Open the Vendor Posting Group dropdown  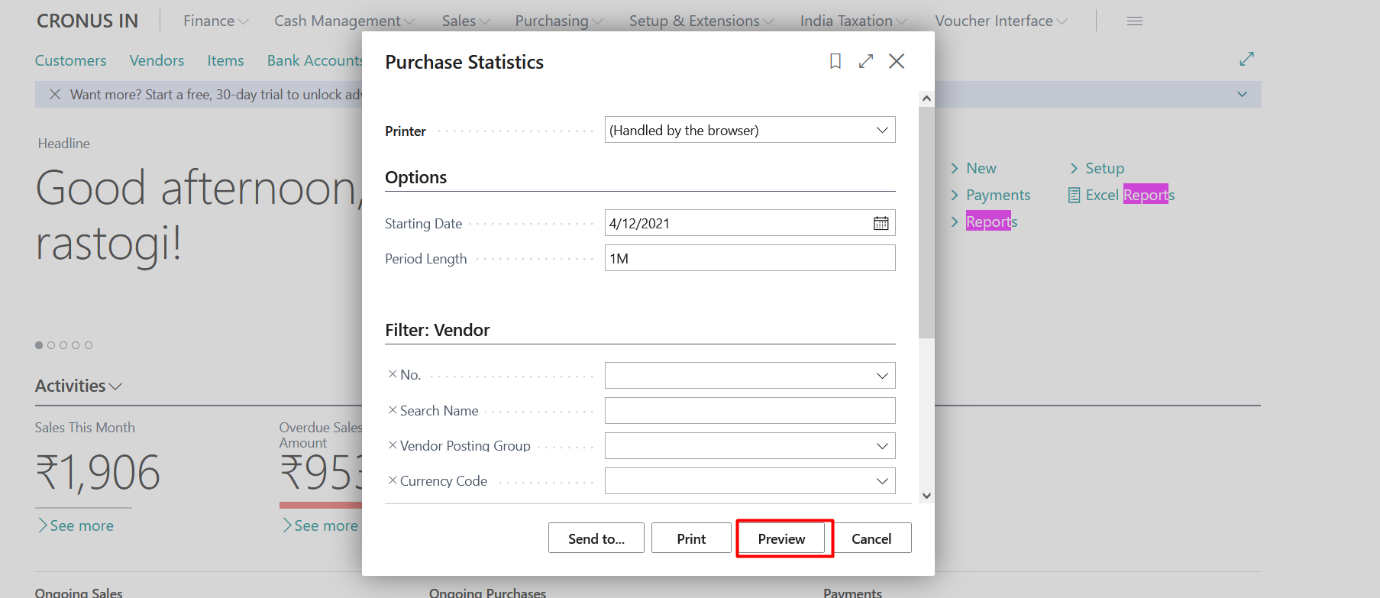tap(881, 445)
